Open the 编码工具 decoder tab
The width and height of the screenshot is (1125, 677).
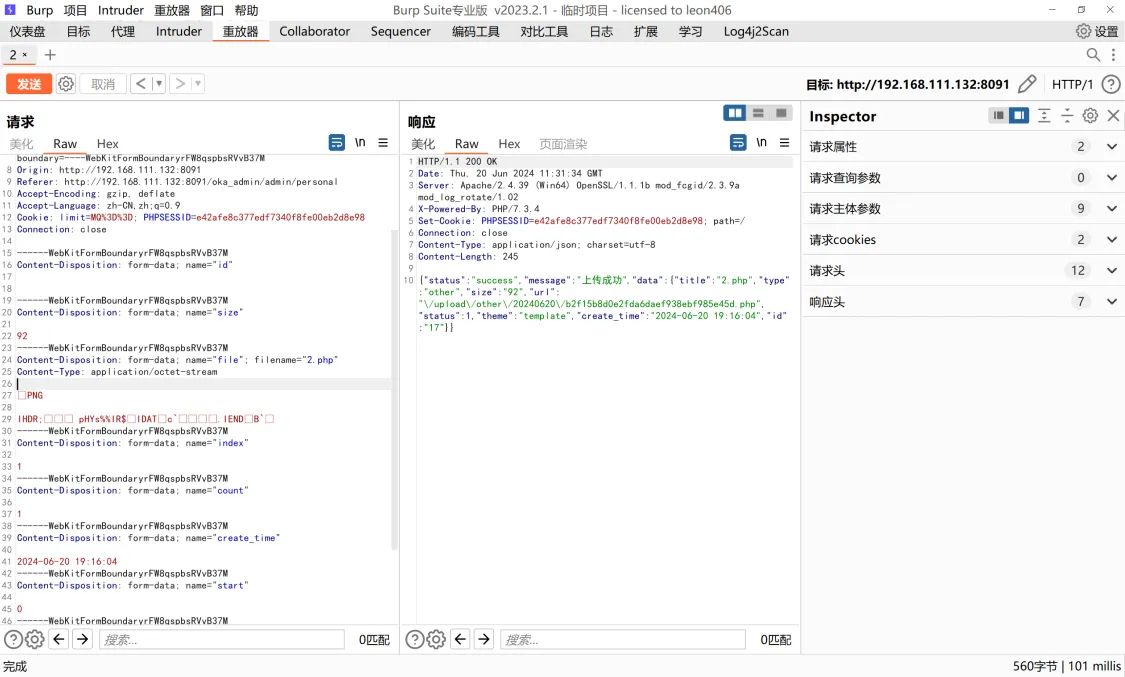[x=476, y=32]
